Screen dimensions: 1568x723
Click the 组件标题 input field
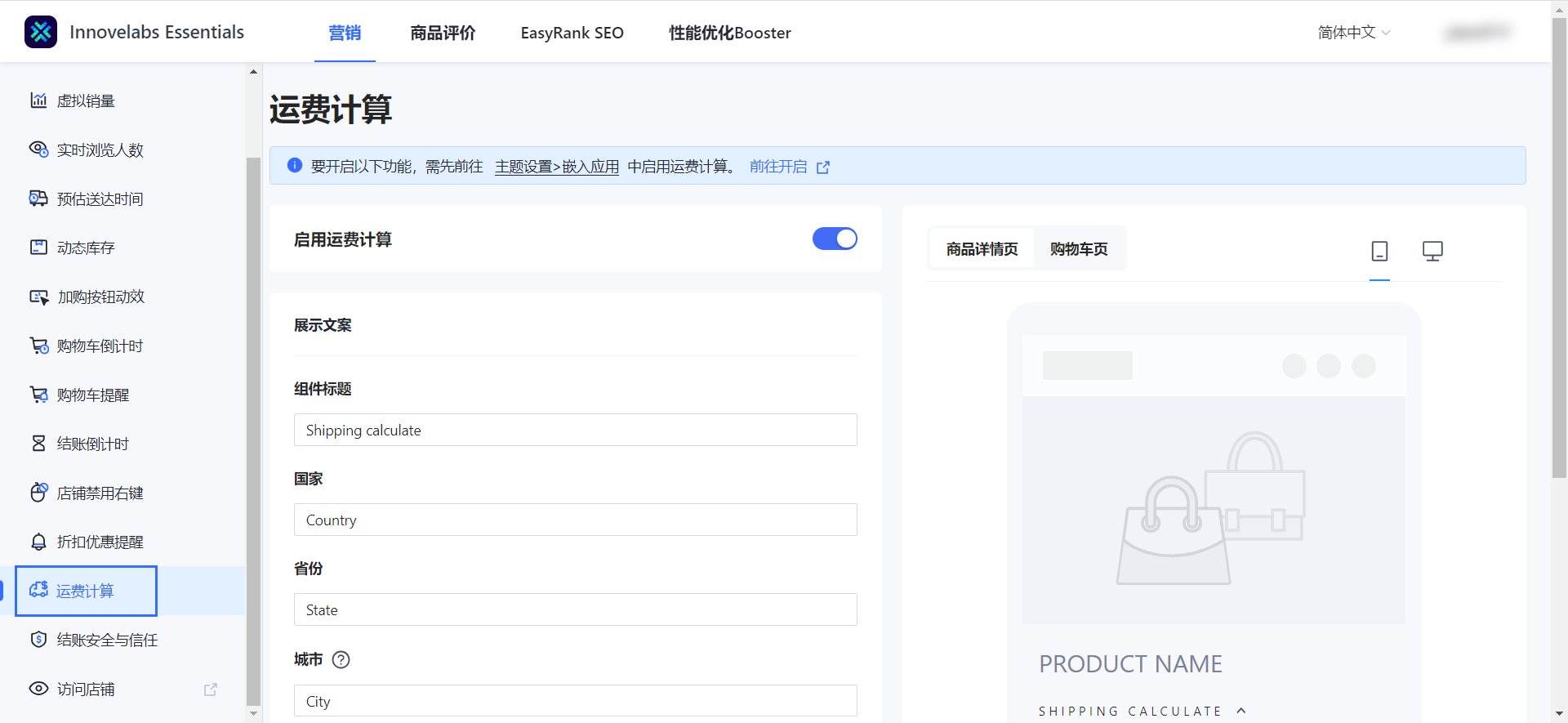pyautogui.click(x=575, y=431)
